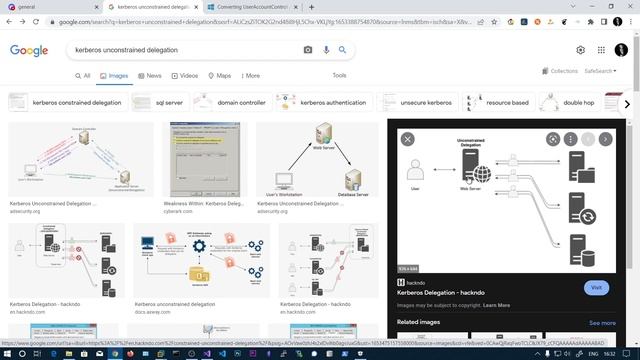
Task: Open the tab search dropdown arrow
Action: [x=573, y=7]
